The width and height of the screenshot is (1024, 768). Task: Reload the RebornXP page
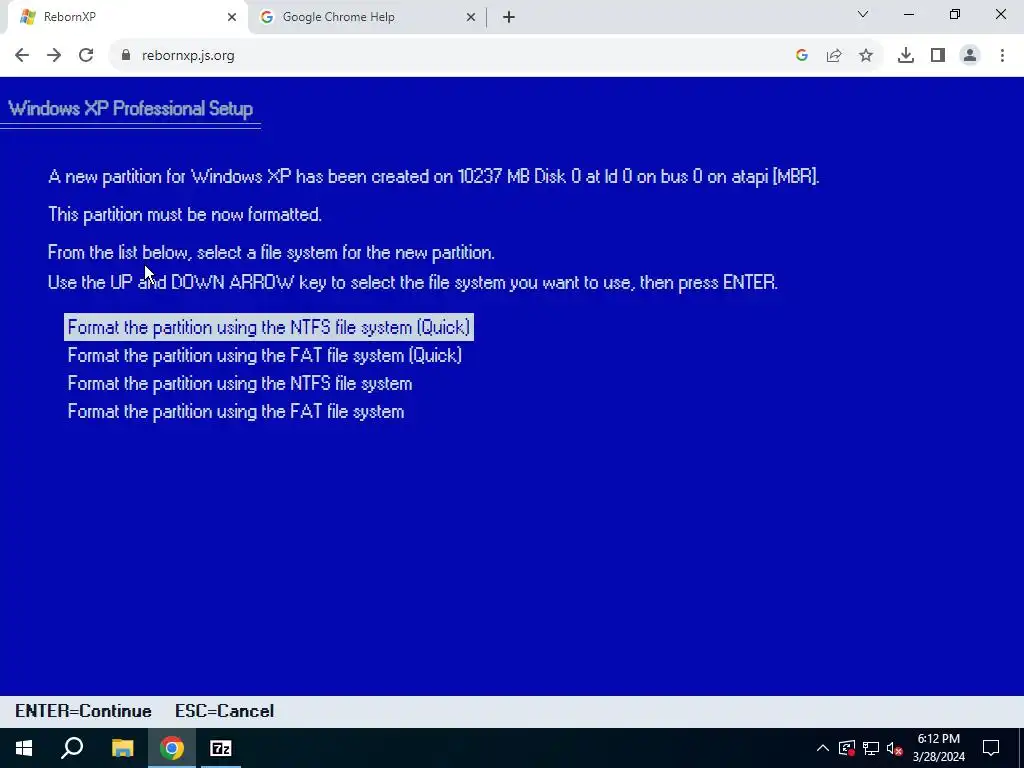pos(86,56)
